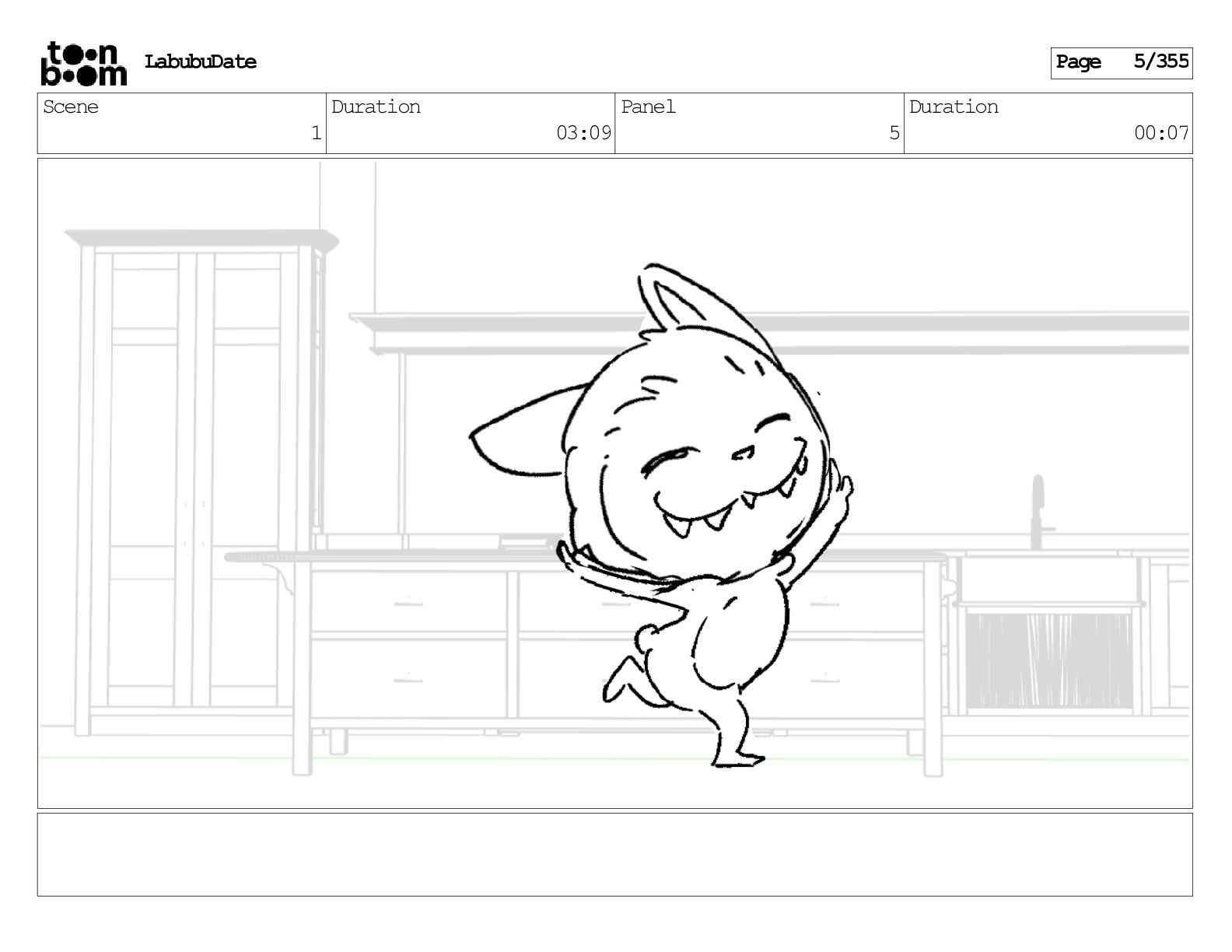The height and width of the screenshot is (952, 1232).
Task: Click scene duration value 03:09
Action: [583, 133]
